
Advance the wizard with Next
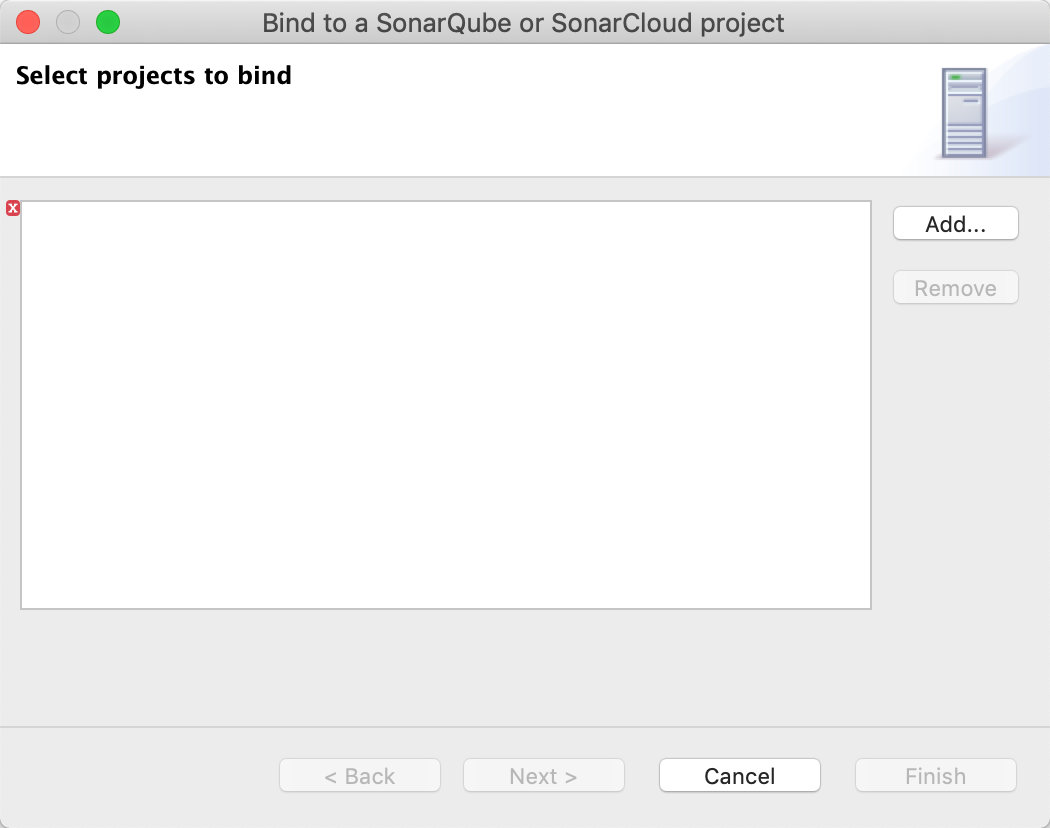tap(543, 776)
